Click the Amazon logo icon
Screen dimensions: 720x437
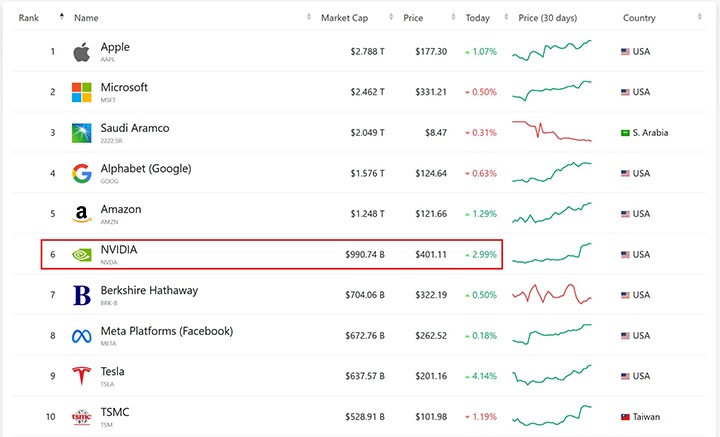point(81,214)
